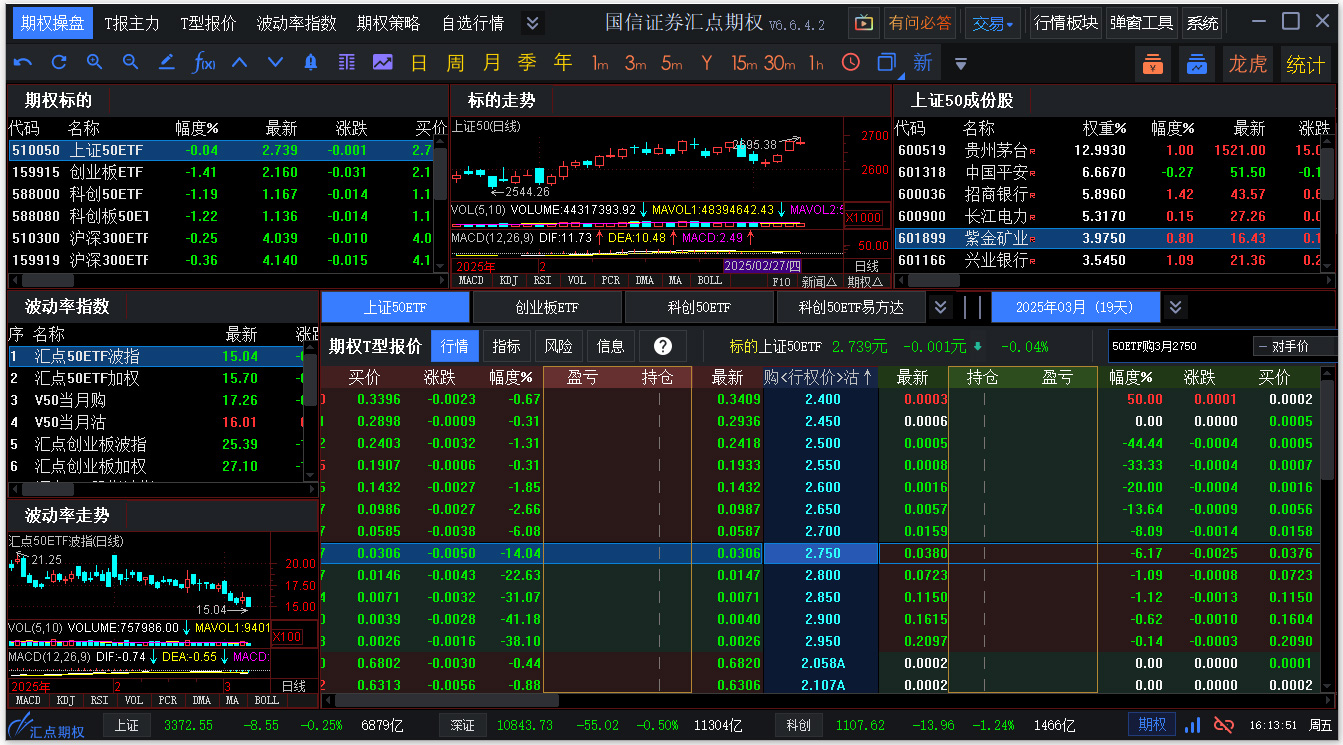Click the signal bars icon in status bar
Image resolution: width=1343 pixels, height=745 pixels.
pos(1193,725)
